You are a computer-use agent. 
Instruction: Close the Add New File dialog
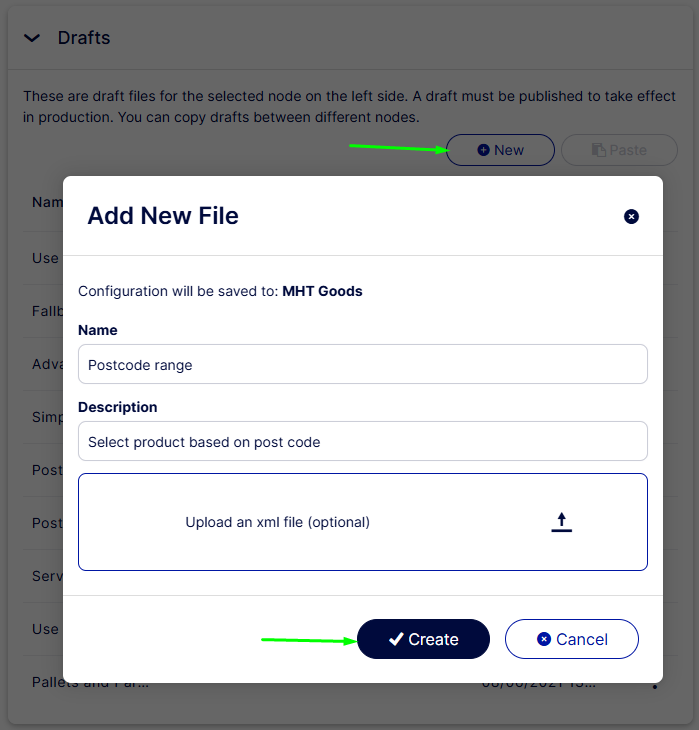point(631,216)
